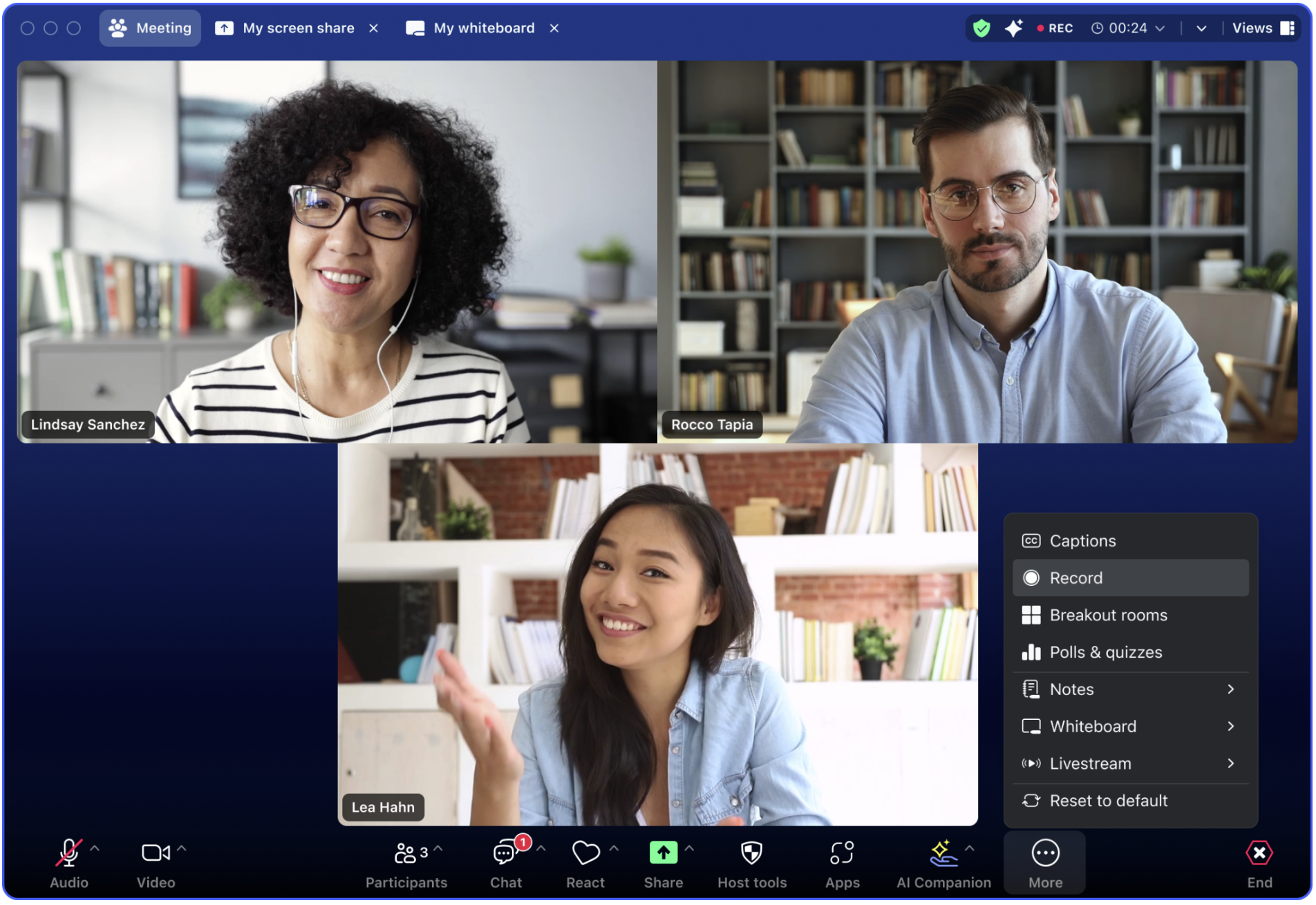Viewport: 1316px width, 905px height.
Task: Select Lindsay Sanchez's video tile
Action: click(337, 251)
